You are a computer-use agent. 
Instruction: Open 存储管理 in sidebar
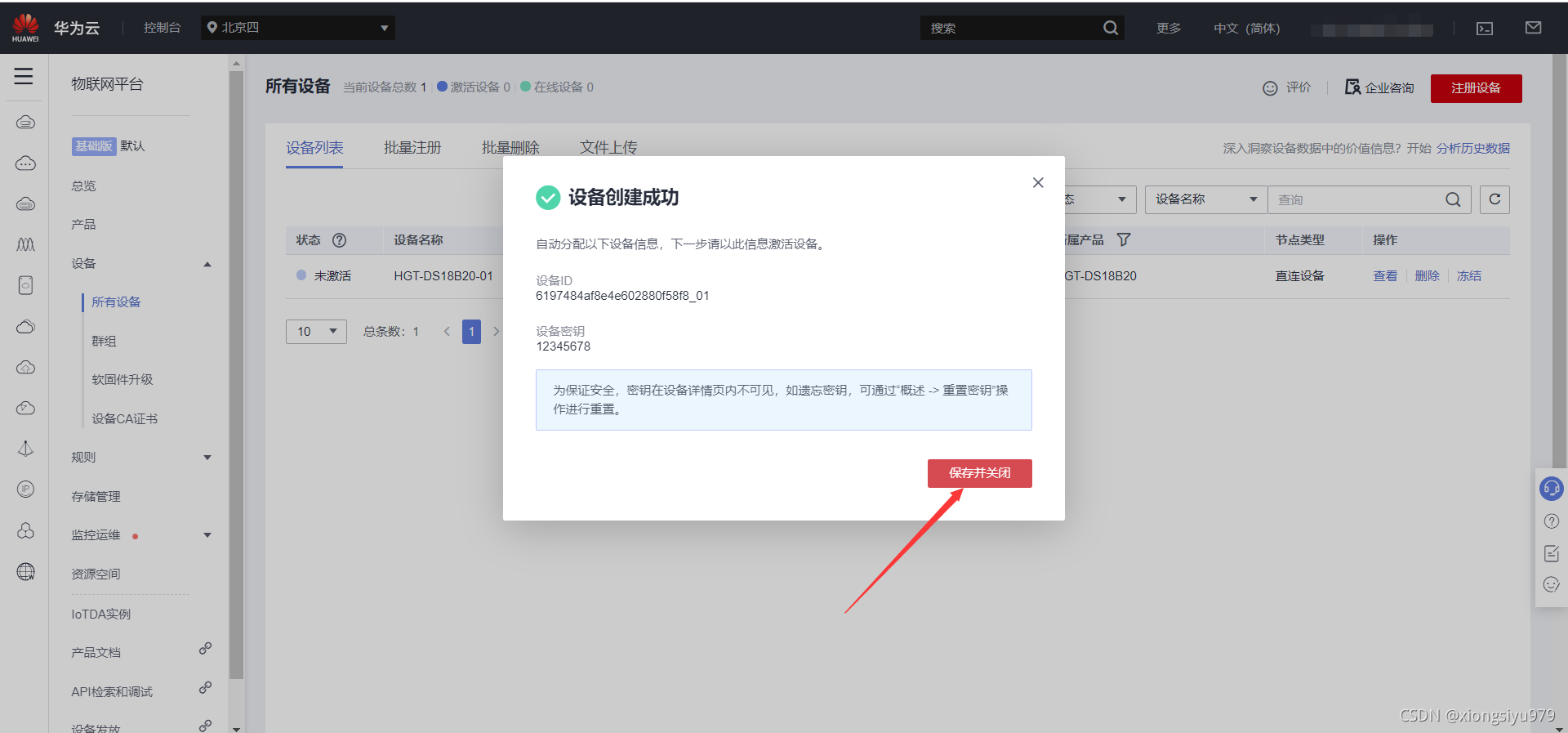point(96,497)
